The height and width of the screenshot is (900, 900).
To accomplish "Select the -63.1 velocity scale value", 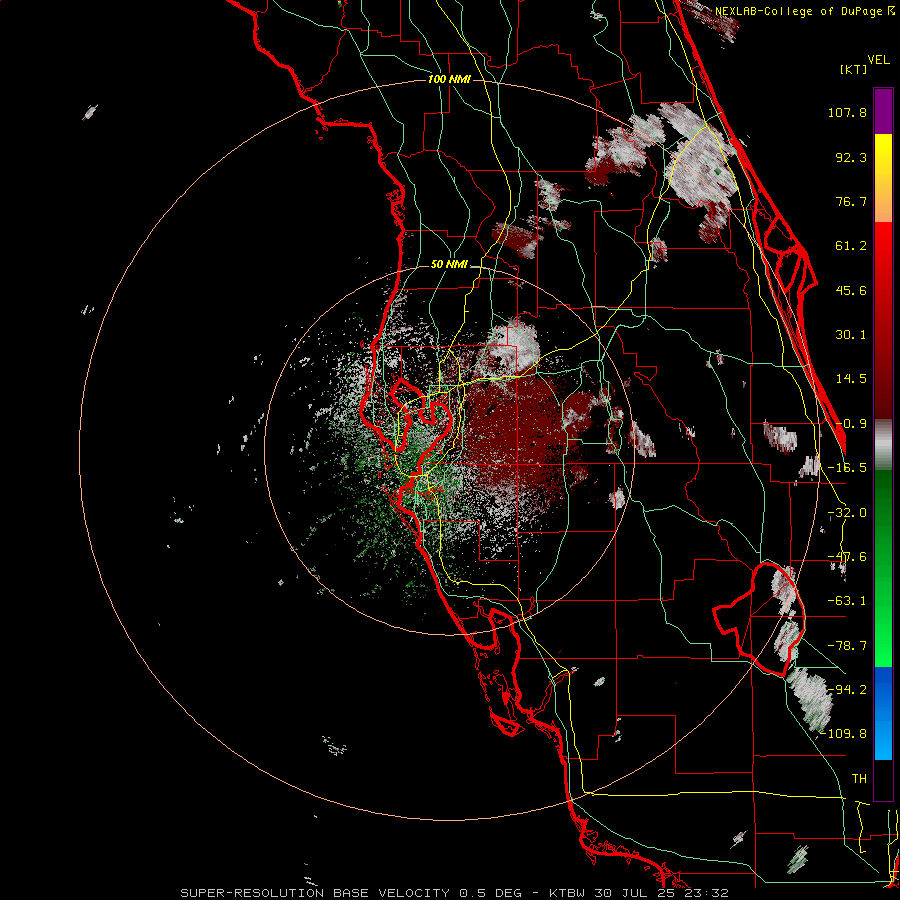I will (x=847, y=601).
